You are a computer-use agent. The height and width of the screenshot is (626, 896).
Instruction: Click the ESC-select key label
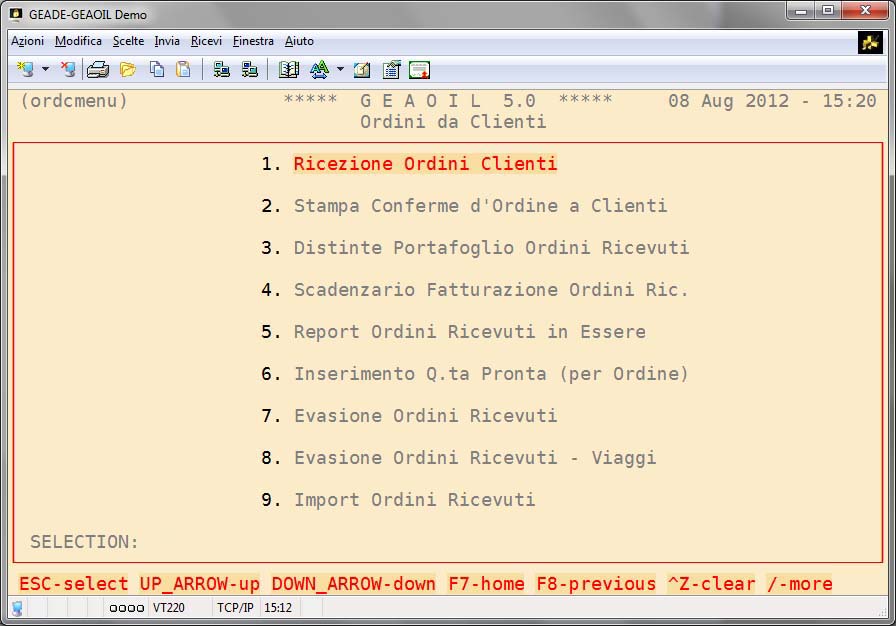74,584
